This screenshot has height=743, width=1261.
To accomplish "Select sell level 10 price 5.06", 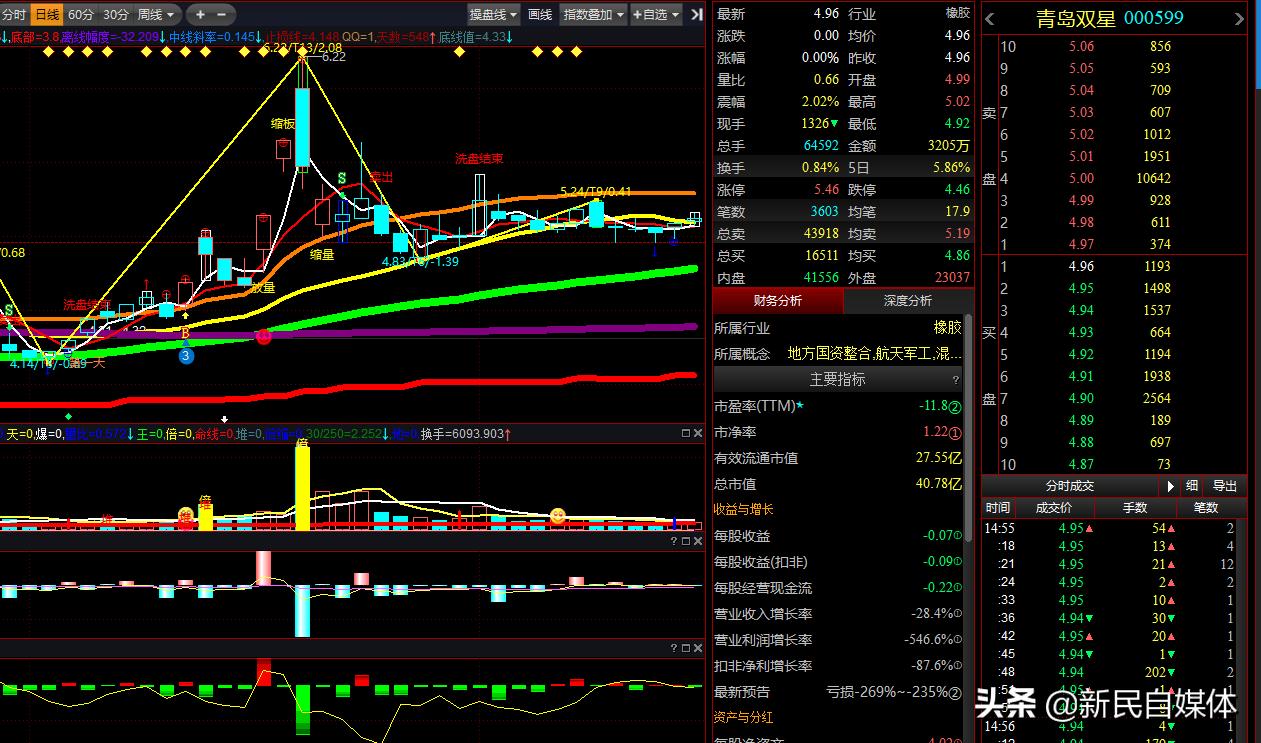I will click(1081, 46).
